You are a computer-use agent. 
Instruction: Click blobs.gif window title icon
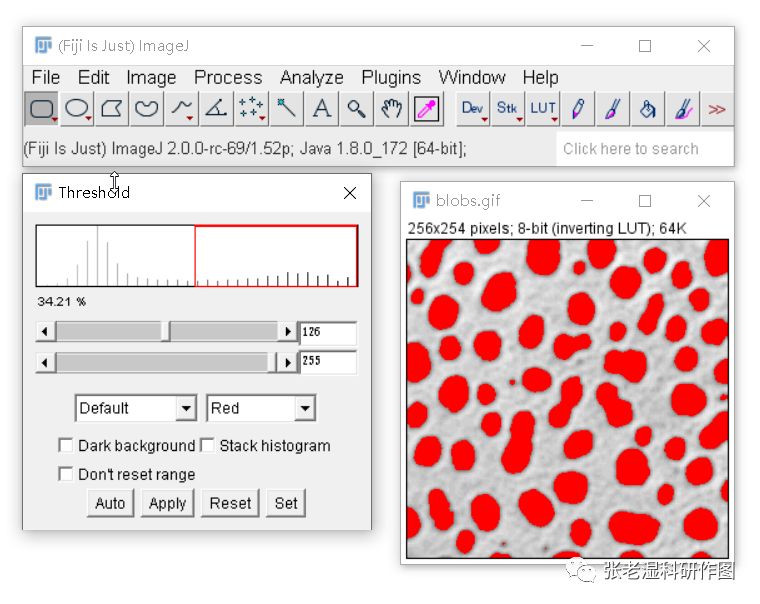click(x=421, y=200)
